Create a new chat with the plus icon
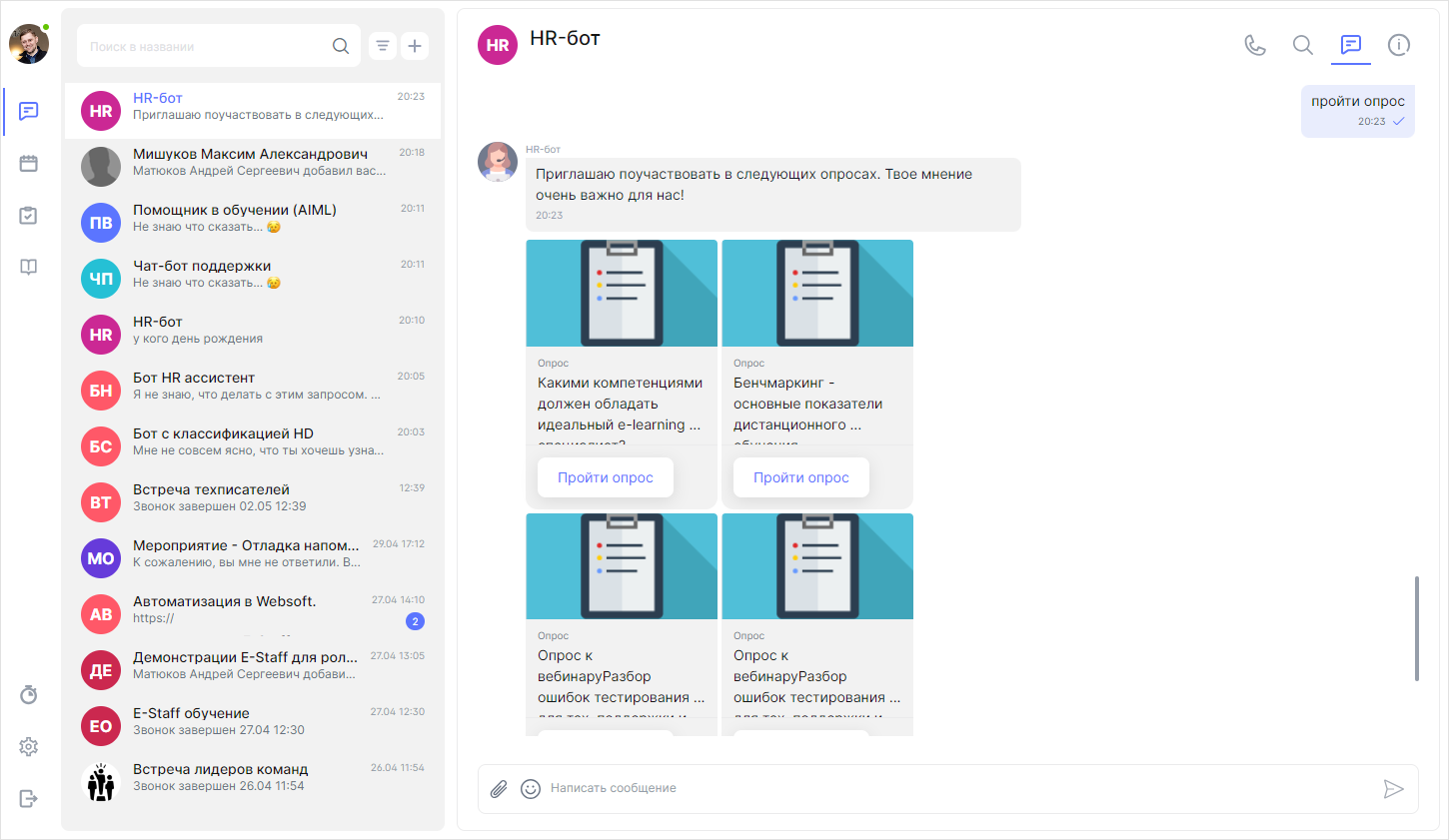Viewport: 1449px width, 840px height. pyautogui.click(x=415, y=45)
